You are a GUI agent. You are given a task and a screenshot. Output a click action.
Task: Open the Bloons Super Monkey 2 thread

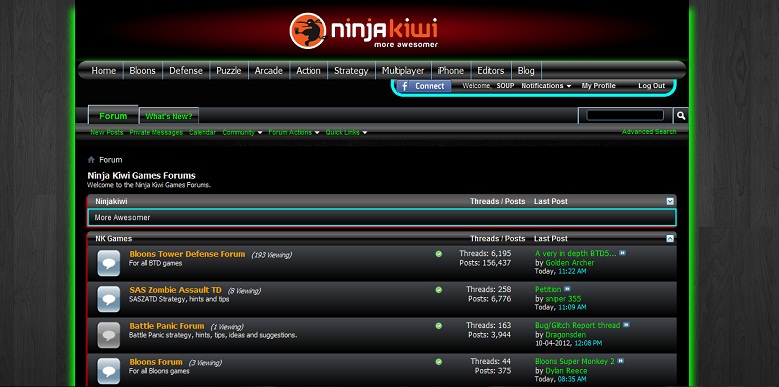pos(575,361)
